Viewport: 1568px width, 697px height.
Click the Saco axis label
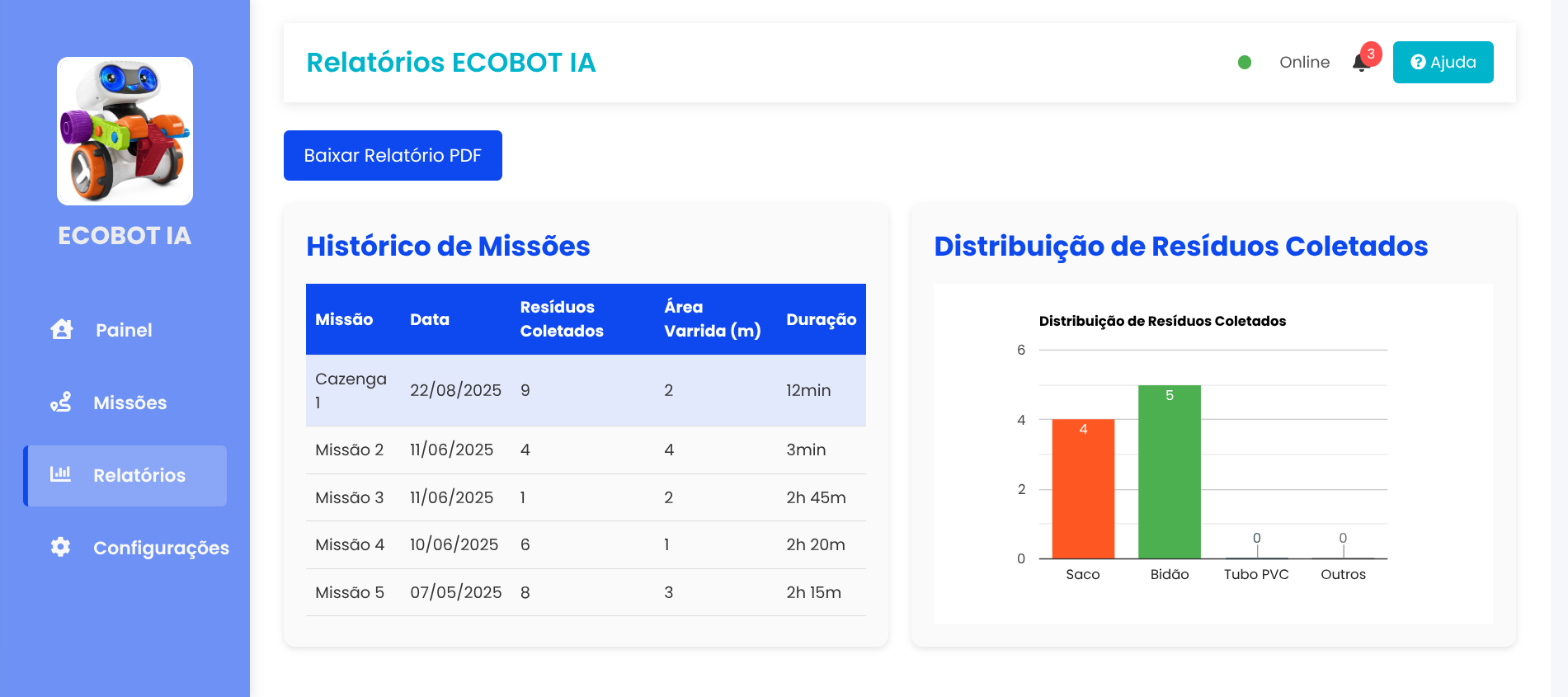pos(1083,574)
